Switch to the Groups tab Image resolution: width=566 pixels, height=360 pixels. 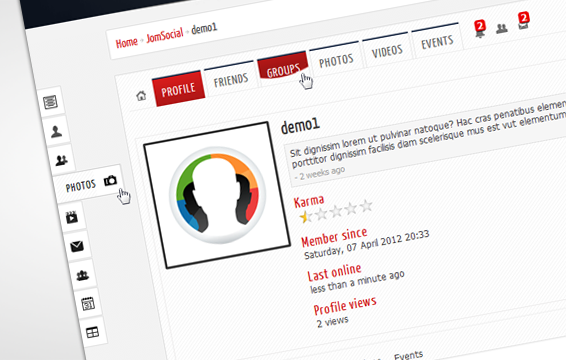pyautogui.click(x=283, y=67)
